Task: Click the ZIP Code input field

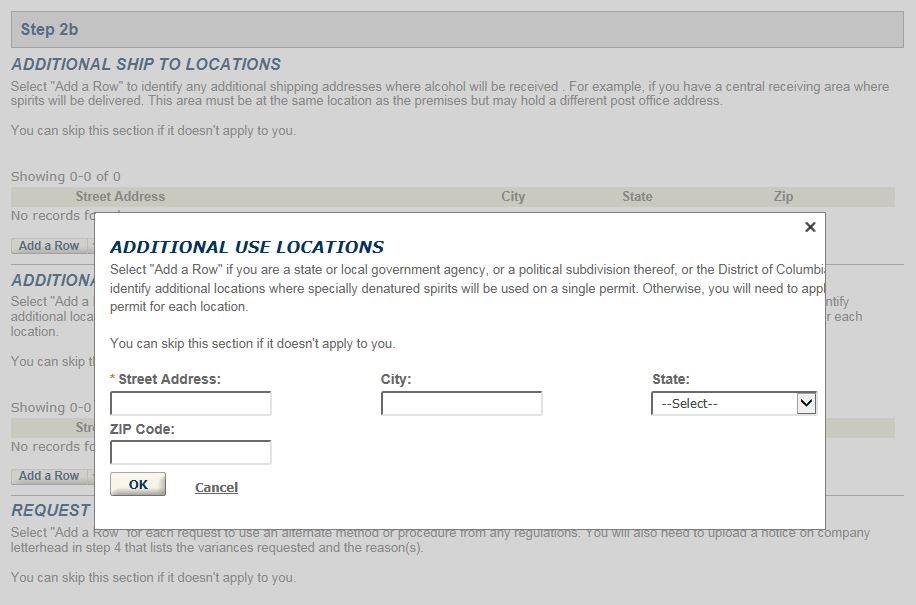Action: click(x=190, y=453)
